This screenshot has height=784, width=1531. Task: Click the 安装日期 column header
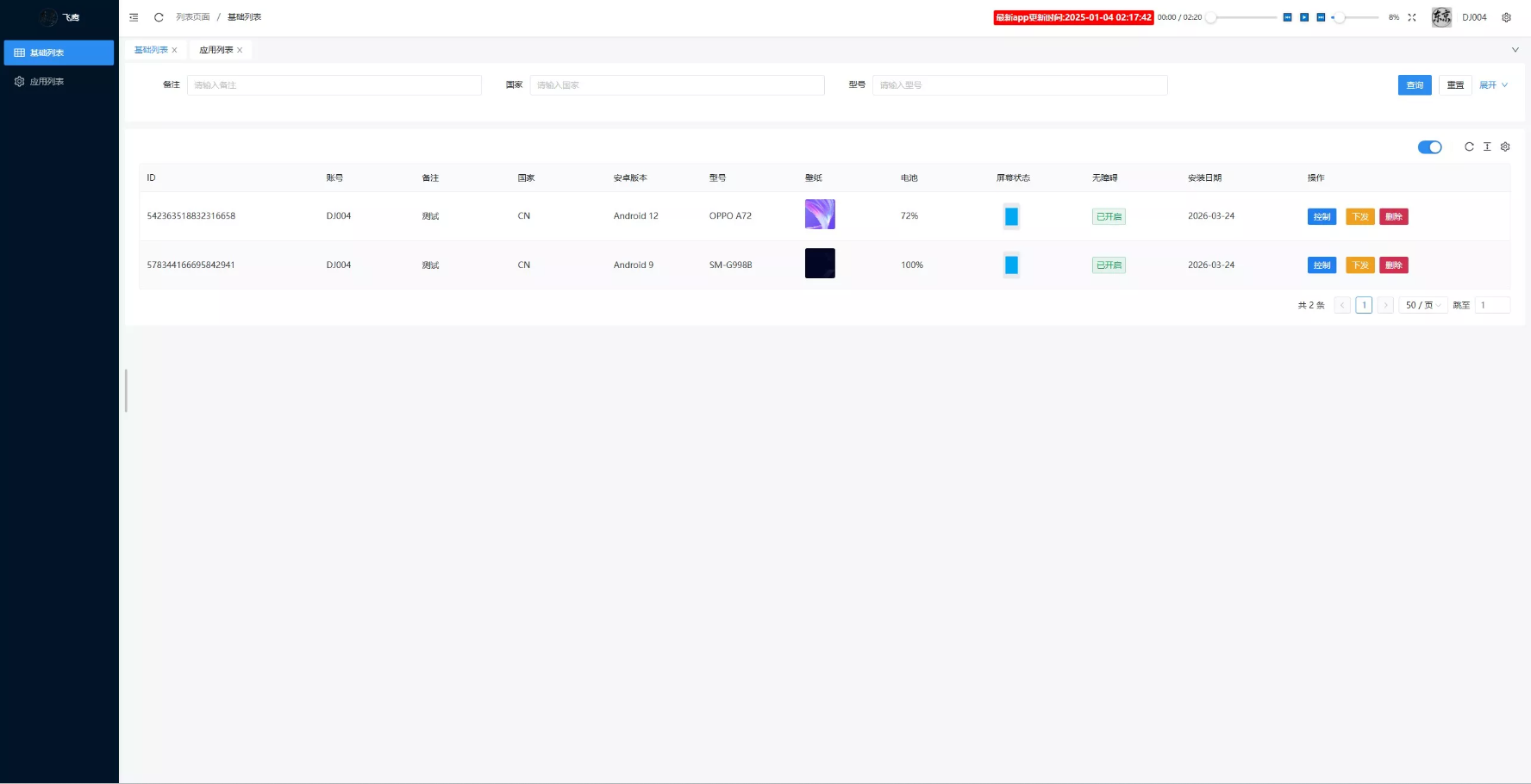pos(1204,178)
